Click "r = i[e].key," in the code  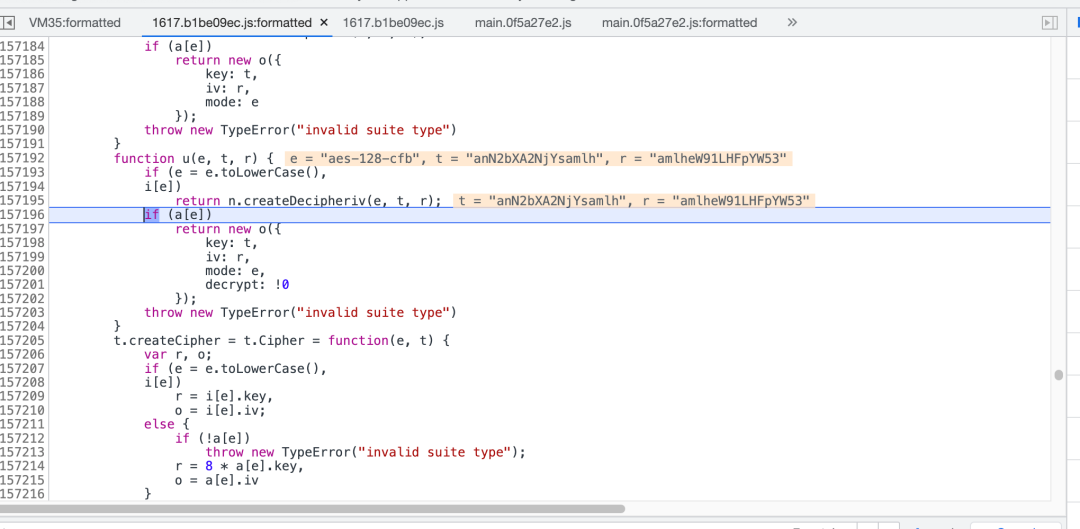[x=225, y=397]
